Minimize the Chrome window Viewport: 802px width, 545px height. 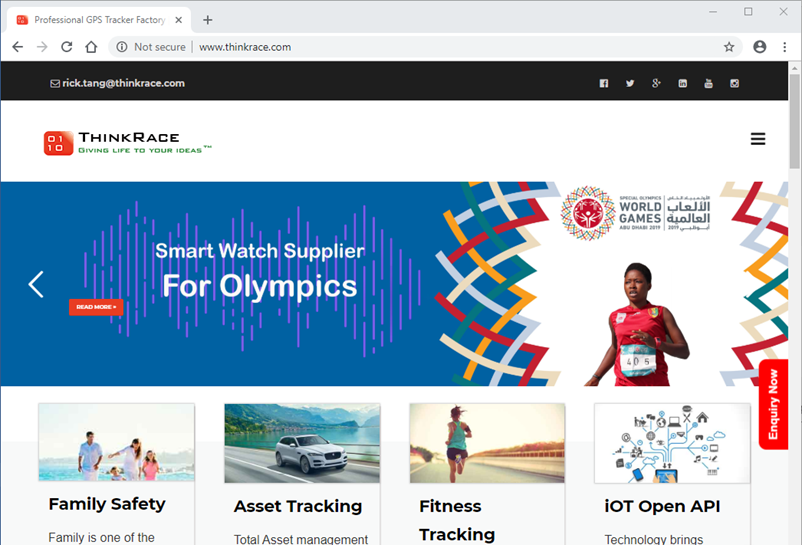pos(713,11)
